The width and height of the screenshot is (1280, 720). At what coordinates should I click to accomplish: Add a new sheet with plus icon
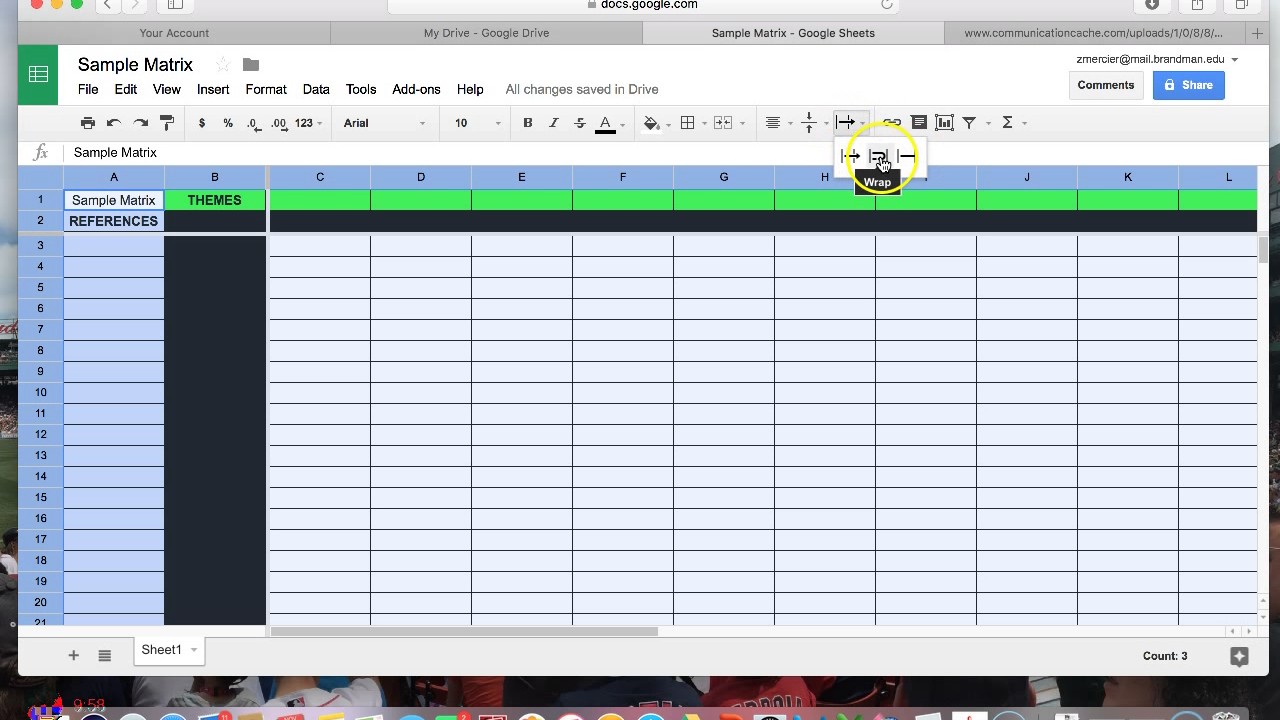click(73, 656)
